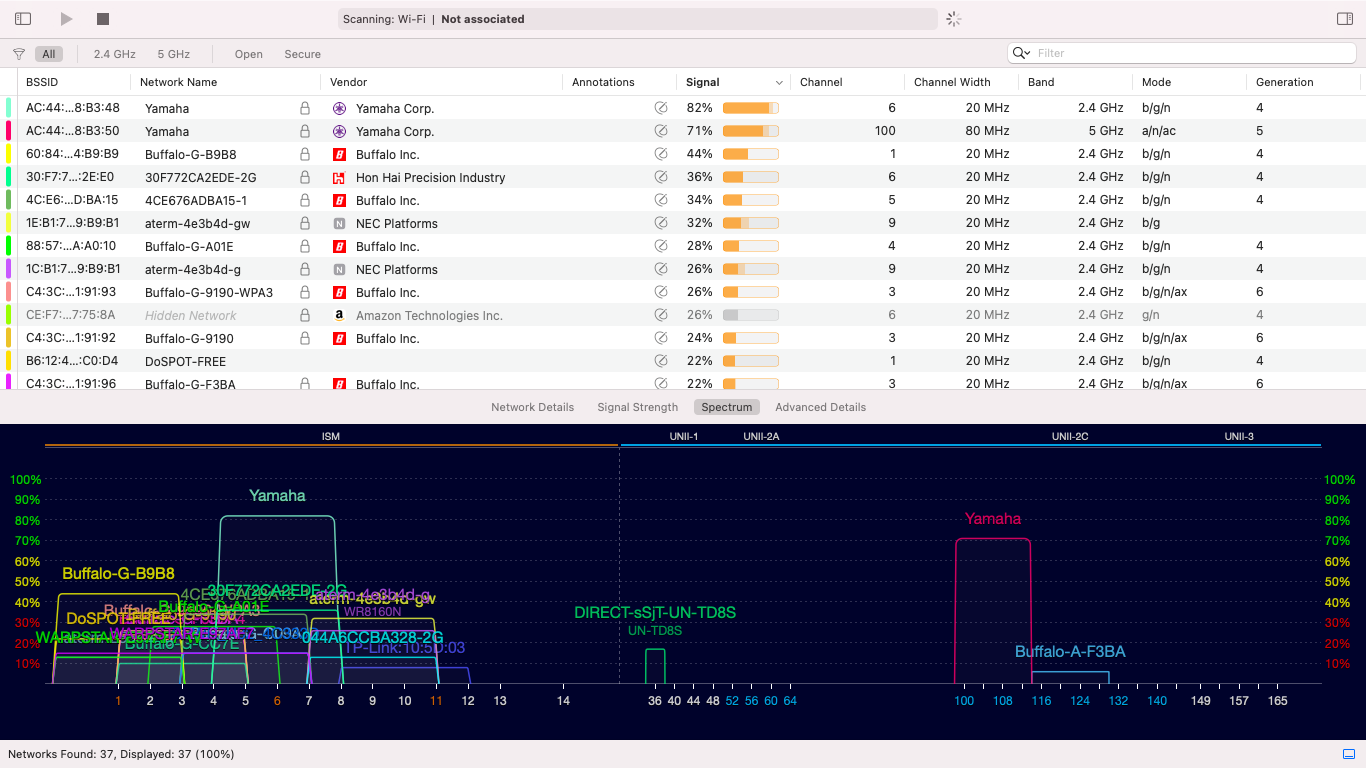Image resolution: width=1366 pixels, height=768 pixels.
Task: Click the 82% signal bar for Yamaha
Action: [751, 108]
